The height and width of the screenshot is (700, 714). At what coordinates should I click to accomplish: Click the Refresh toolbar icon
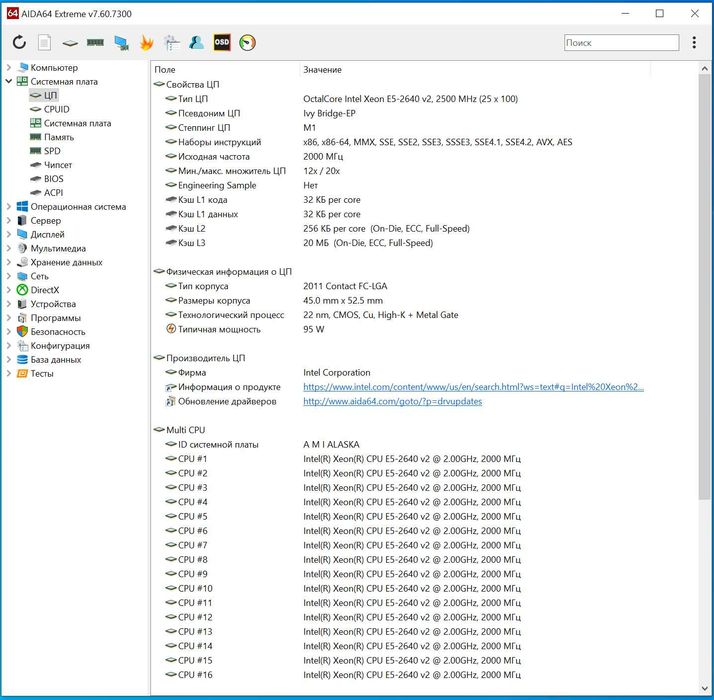(19, 42)
